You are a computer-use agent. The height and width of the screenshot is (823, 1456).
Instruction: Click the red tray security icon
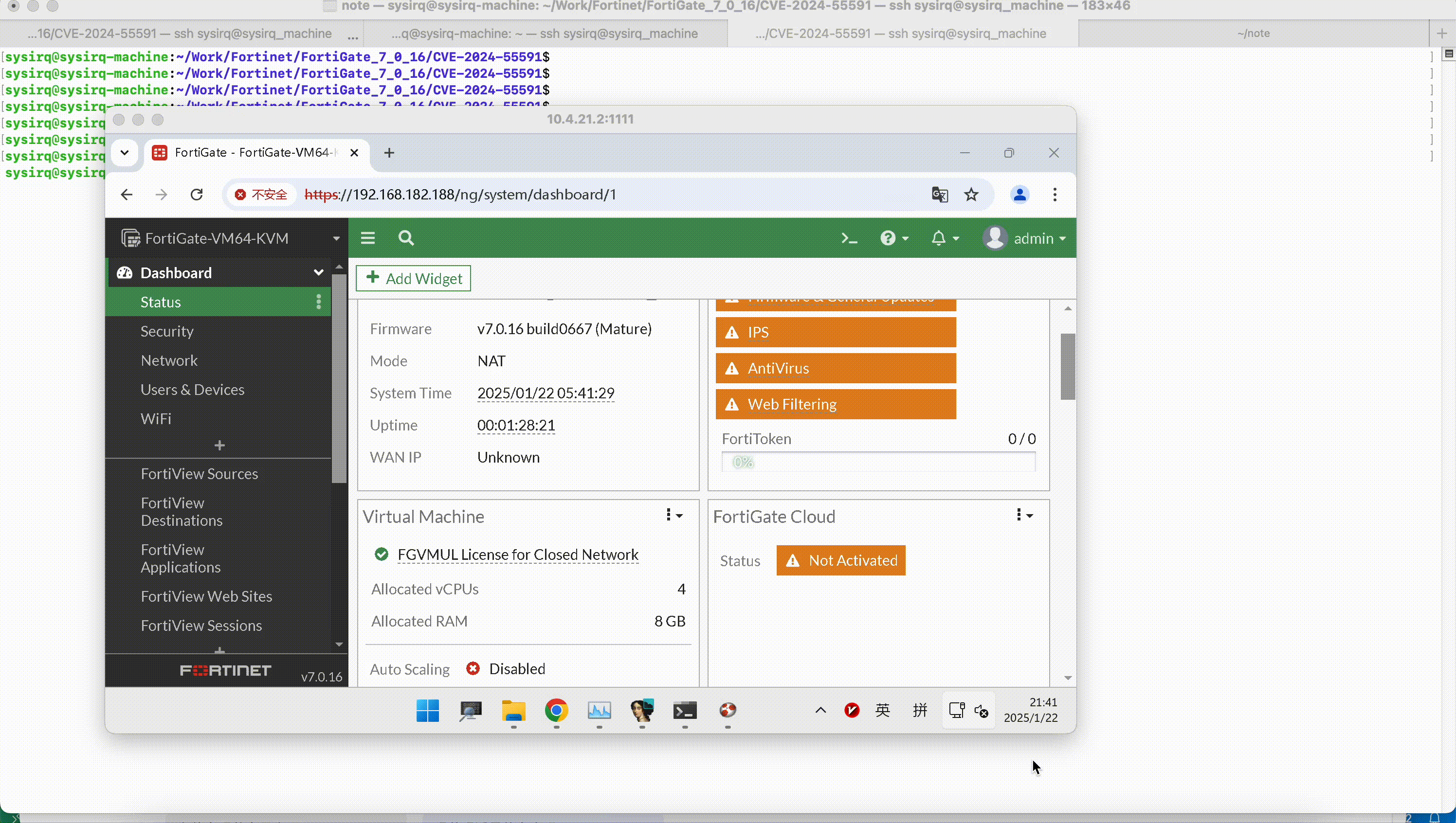point(852,711)
